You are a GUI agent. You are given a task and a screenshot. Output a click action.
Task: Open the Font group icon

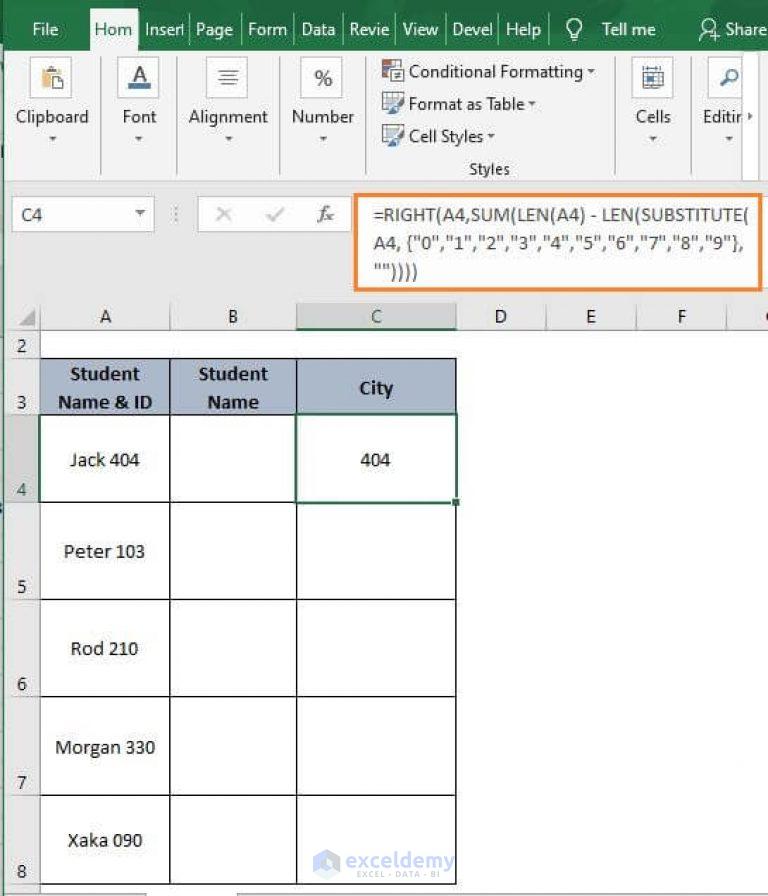pyautogui.click(x=138, y=78)
